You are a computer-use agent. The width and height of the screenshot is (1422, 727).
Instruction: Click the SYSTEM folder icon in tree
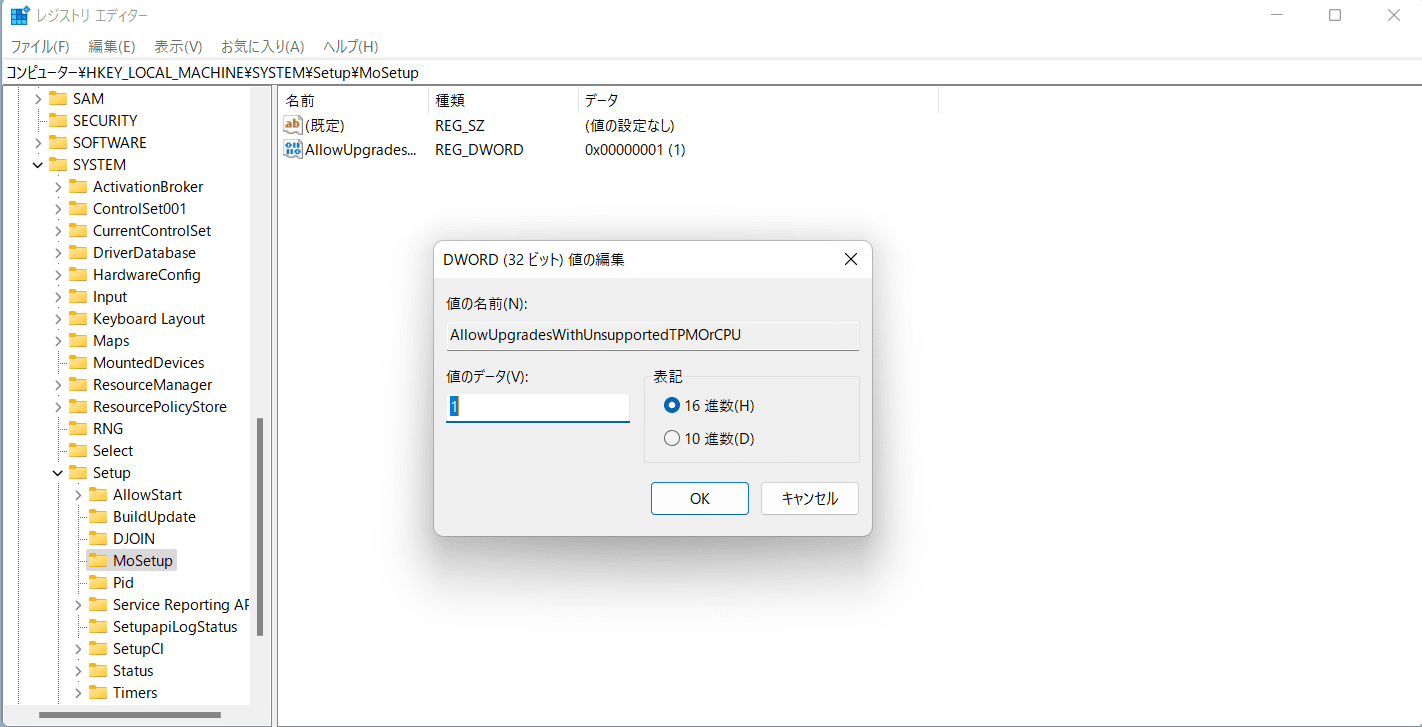click(58, 165)
